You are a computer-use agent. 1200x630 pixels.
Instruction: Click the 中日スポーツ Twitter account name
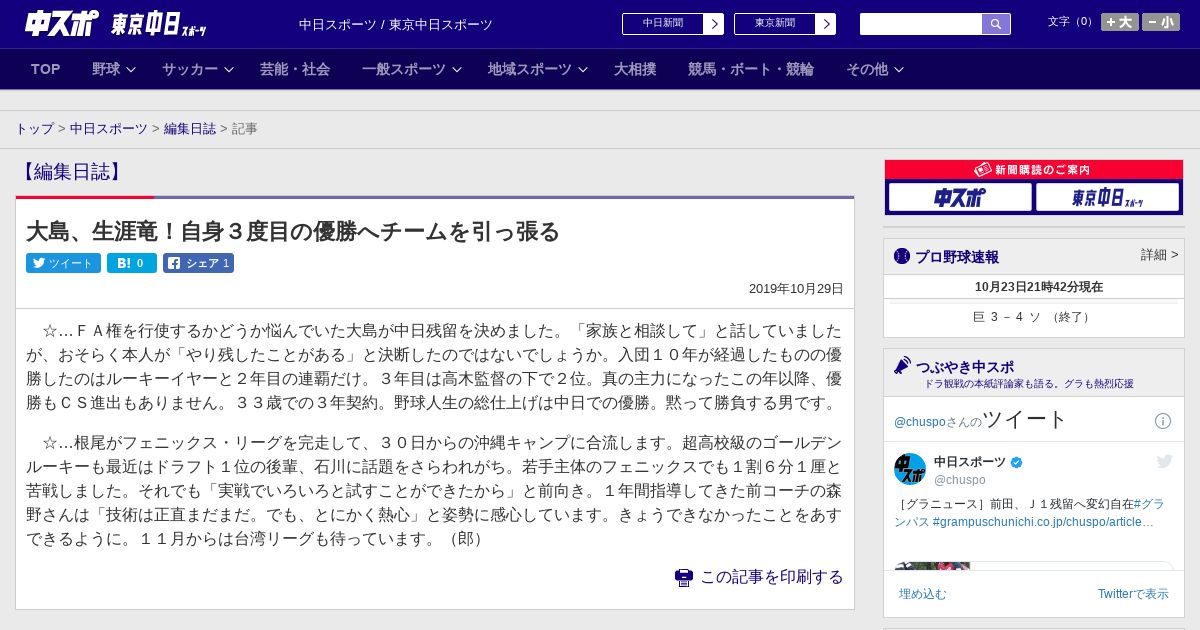click(971, 462)
